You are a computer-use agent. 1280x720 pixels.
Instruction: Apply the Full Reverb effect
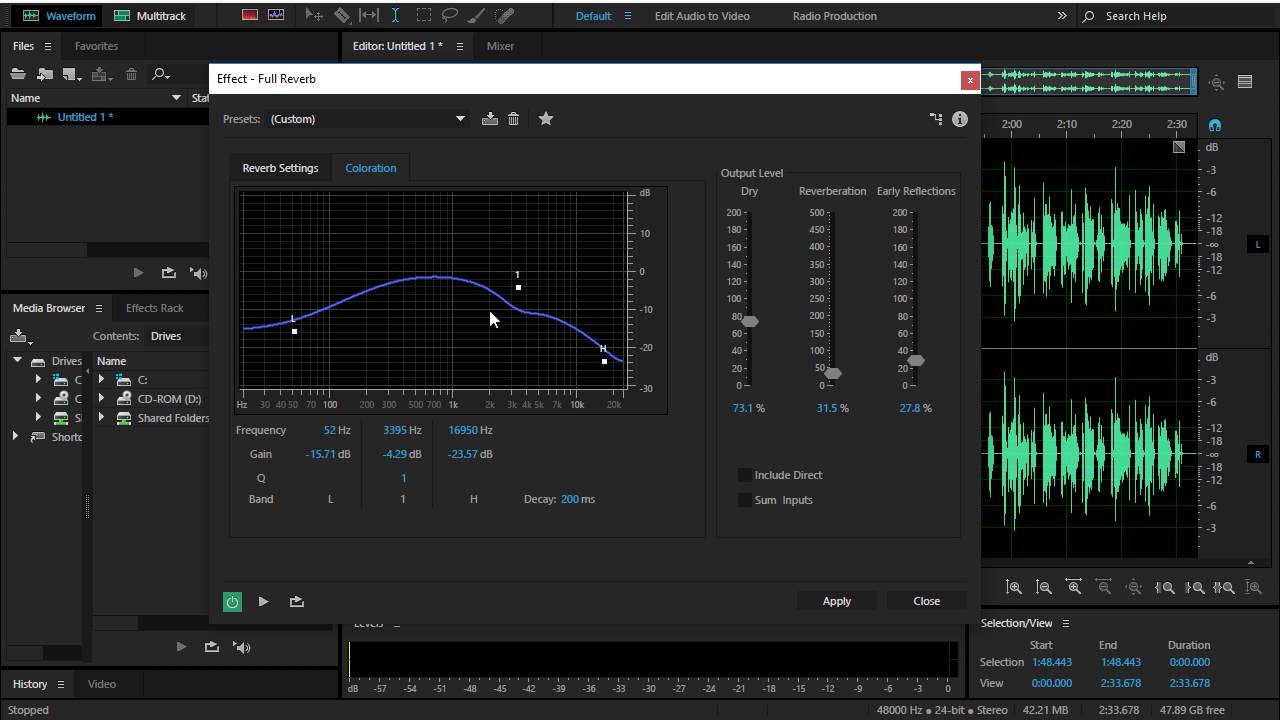(837, 601)
